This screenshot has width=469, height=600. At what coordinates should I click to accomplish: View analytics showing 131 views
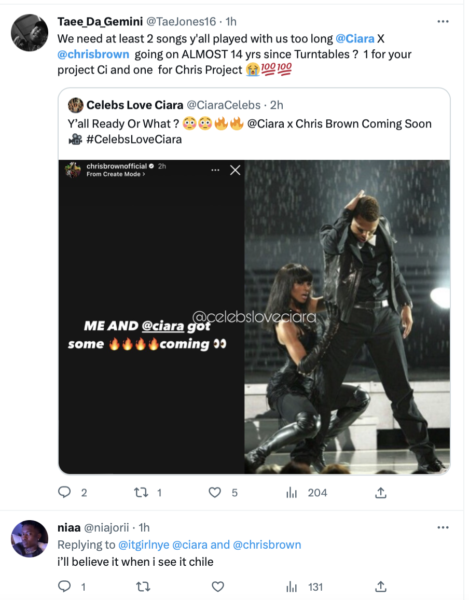[305, 587]
